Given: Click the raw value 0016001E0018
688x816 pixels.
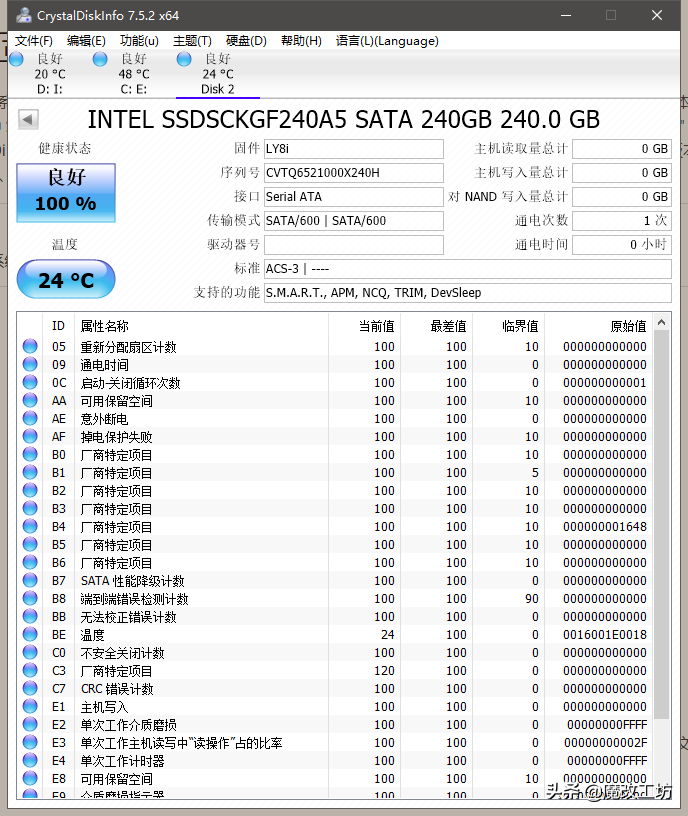Looking at the screenshot, I should tap(605, 634).
